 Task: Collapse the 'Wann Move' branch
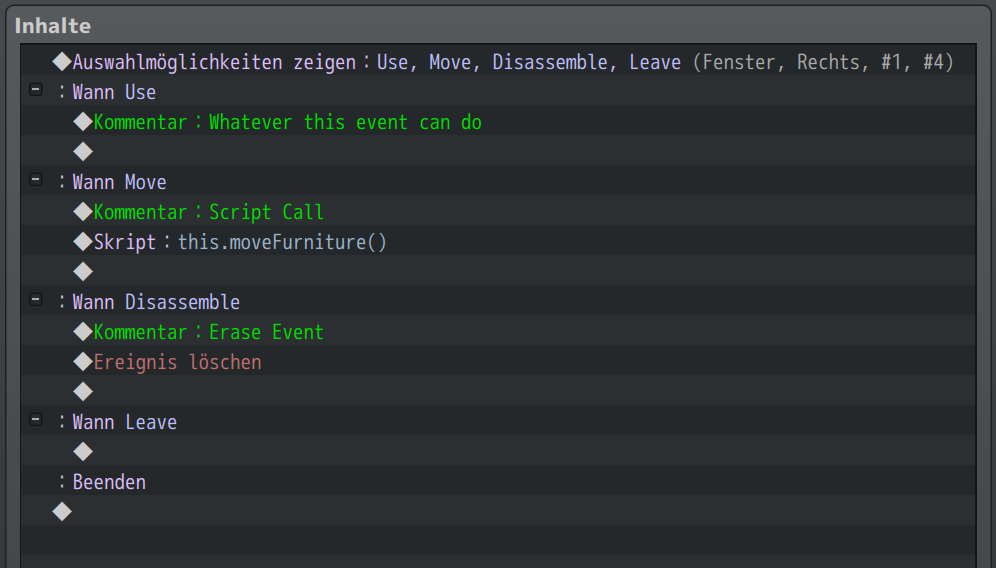[36, 180]
